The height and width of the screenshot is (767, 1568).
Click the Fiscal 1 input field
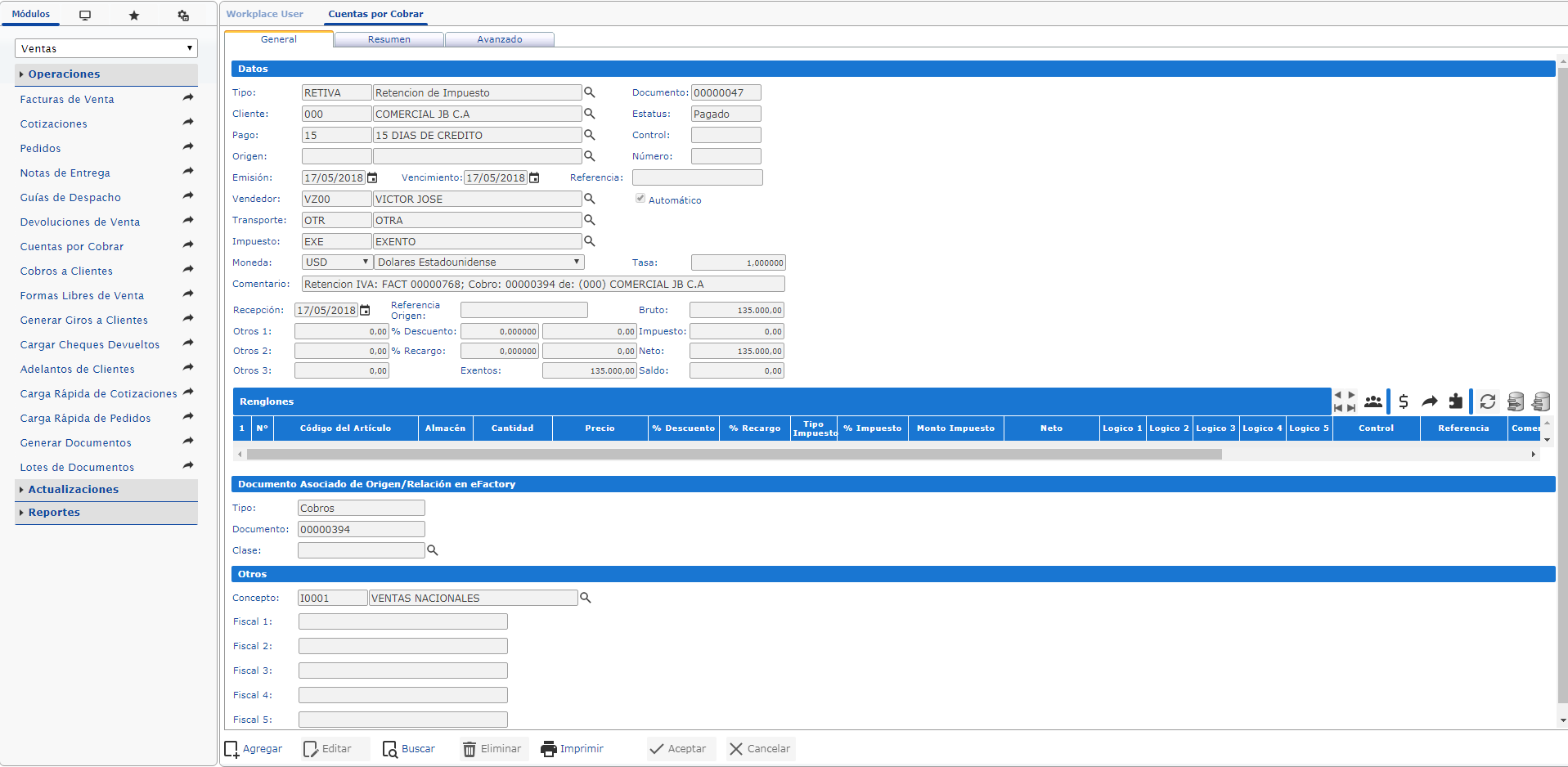(x=403, y=621)
